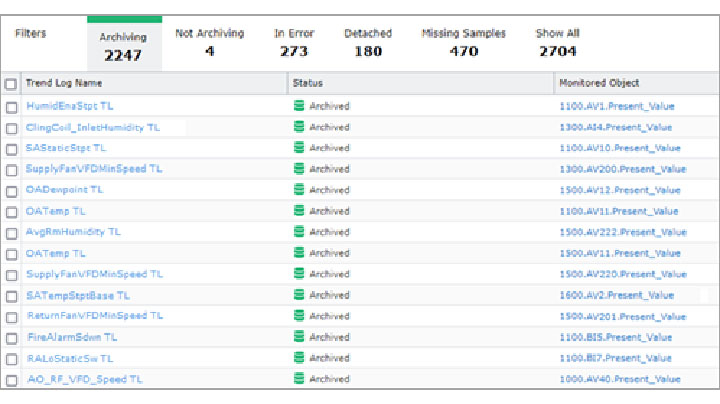Select the Show All filter tab

coord(558,42)
